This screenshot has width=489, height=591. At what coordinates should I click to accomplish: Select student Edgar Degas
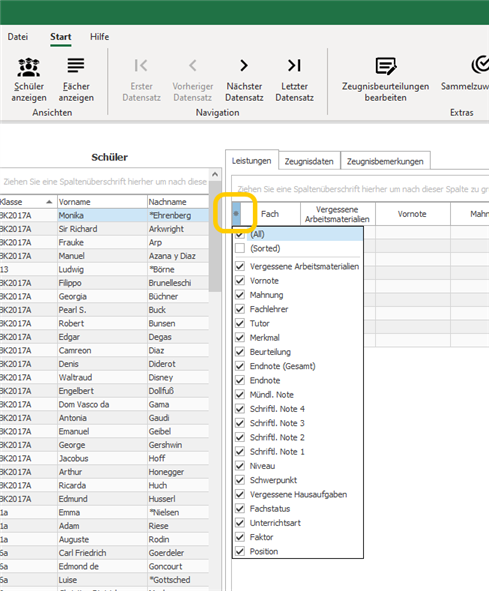coord(104,337)
